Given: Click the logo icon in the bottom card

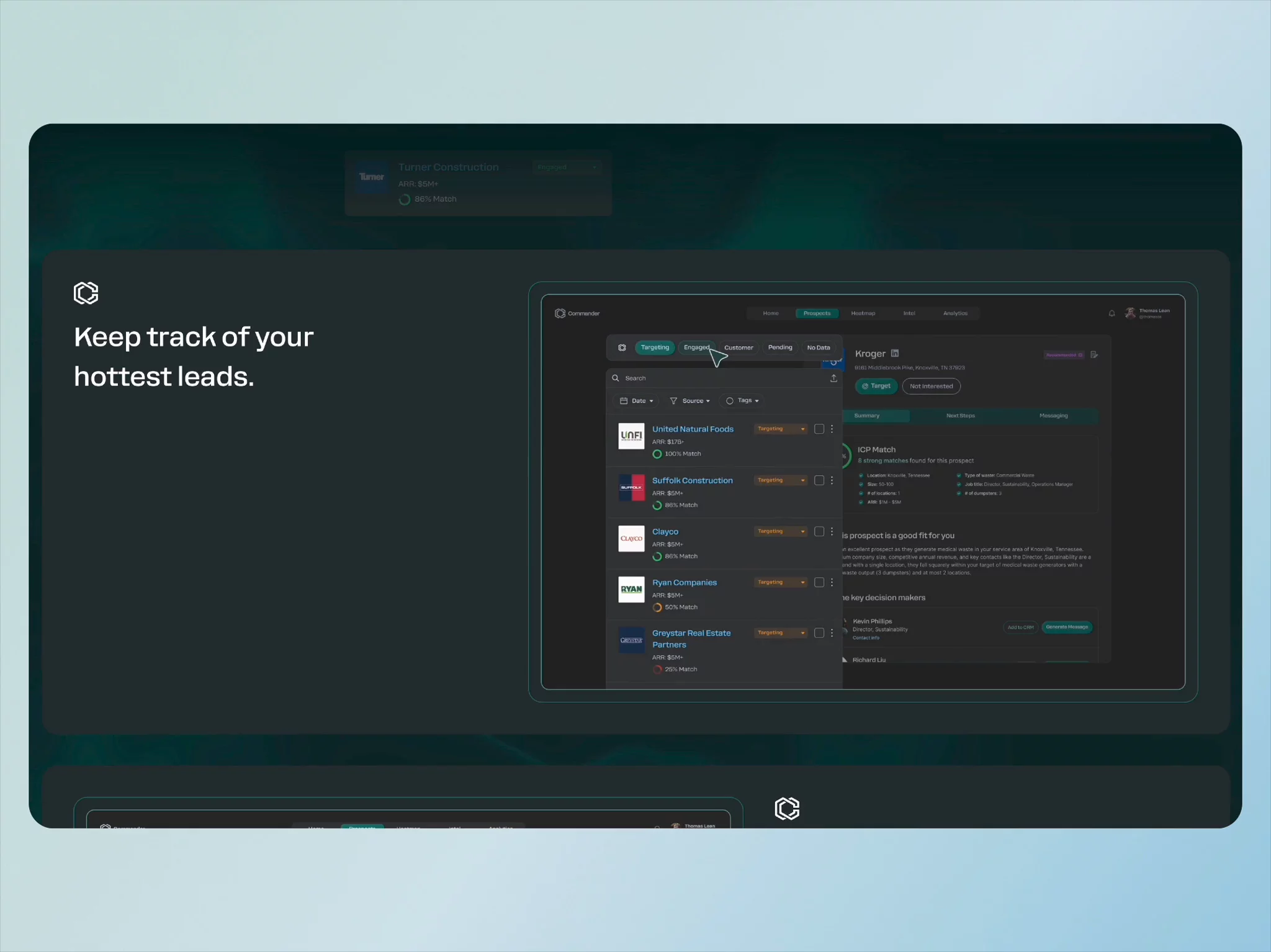Looking at the screenshot, I should [787, 809].
